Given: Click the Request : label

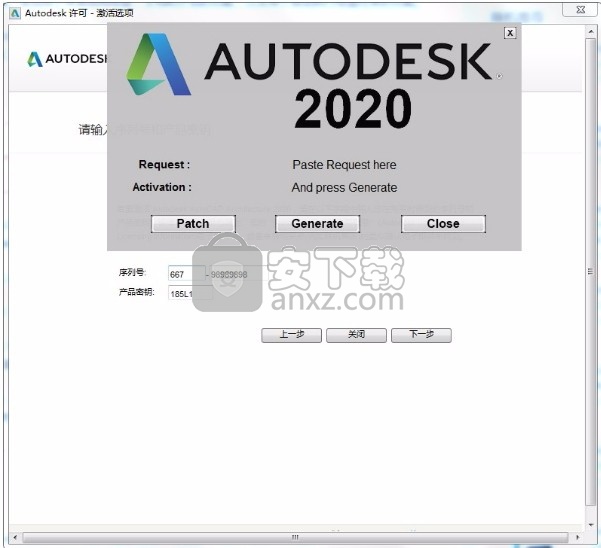Looking at the screenshot, I should [x=164, y=164].
